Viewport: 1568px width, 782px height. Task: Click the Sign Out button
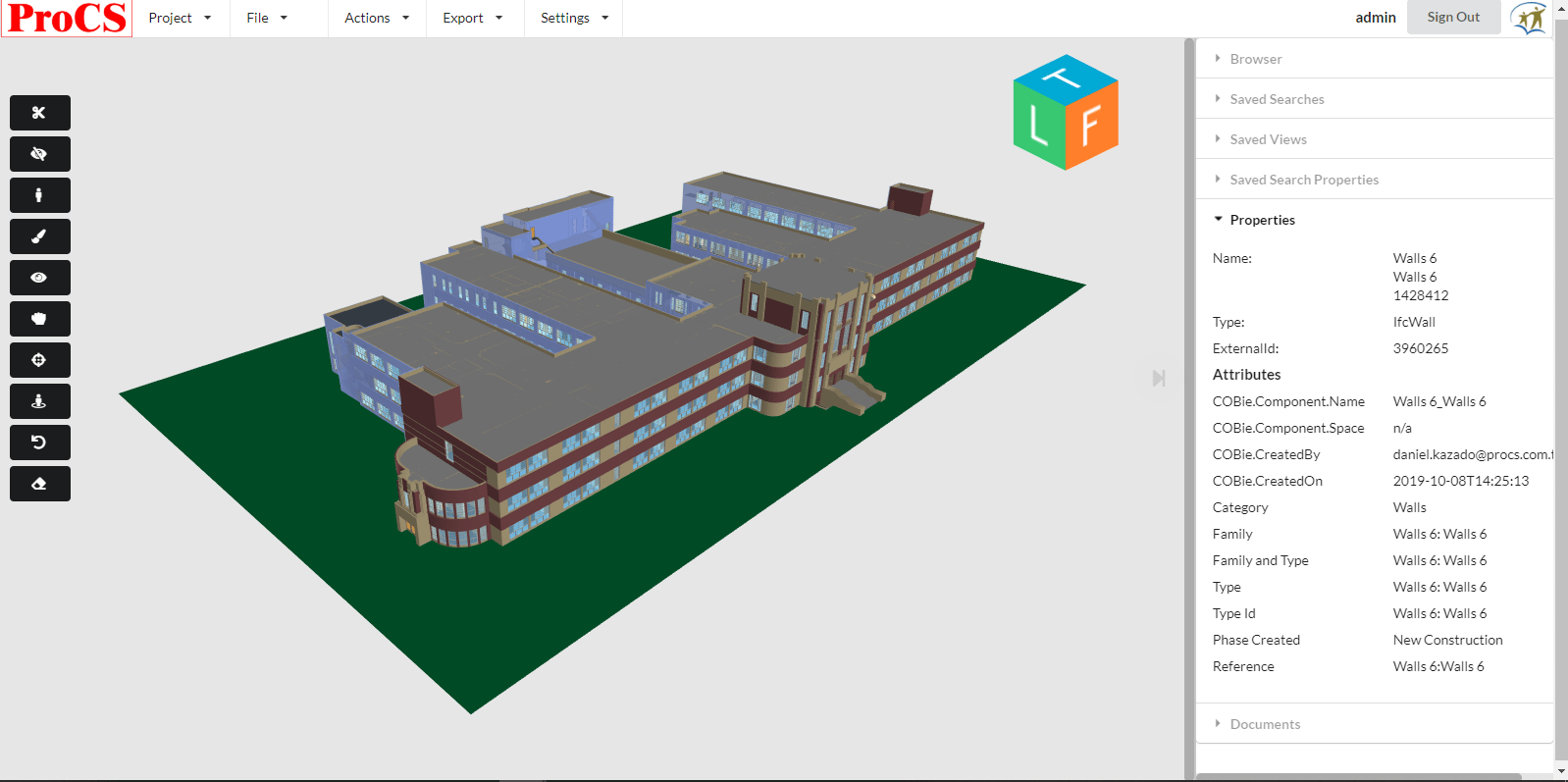coord(1452,17)
